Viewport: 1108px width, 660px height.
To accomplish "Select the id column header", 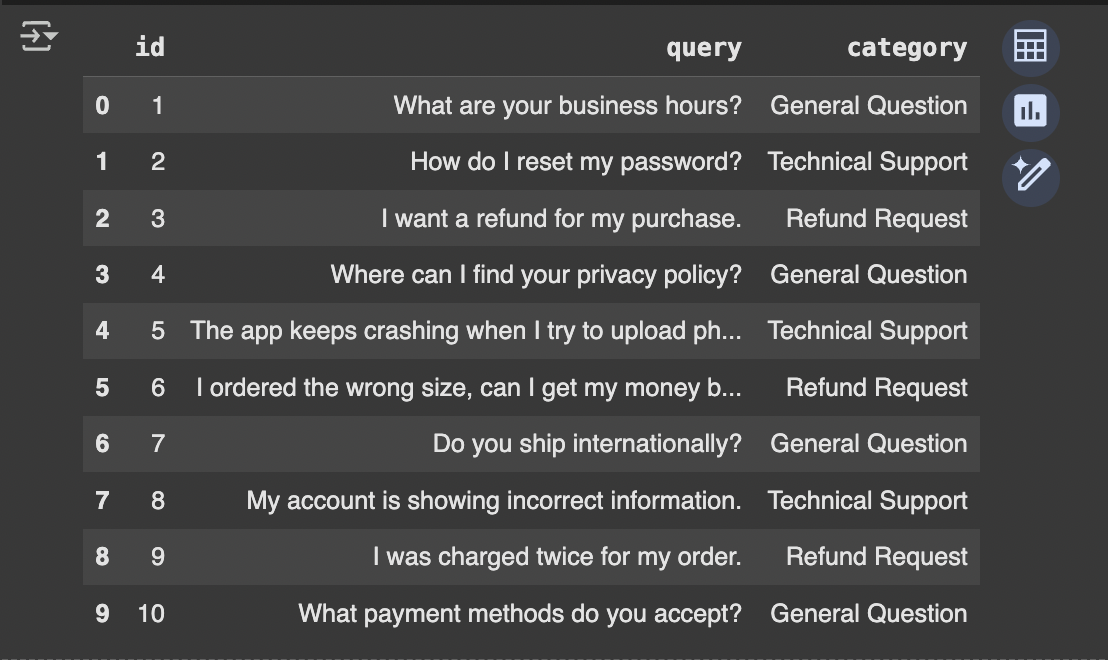I will click(150, 47).
